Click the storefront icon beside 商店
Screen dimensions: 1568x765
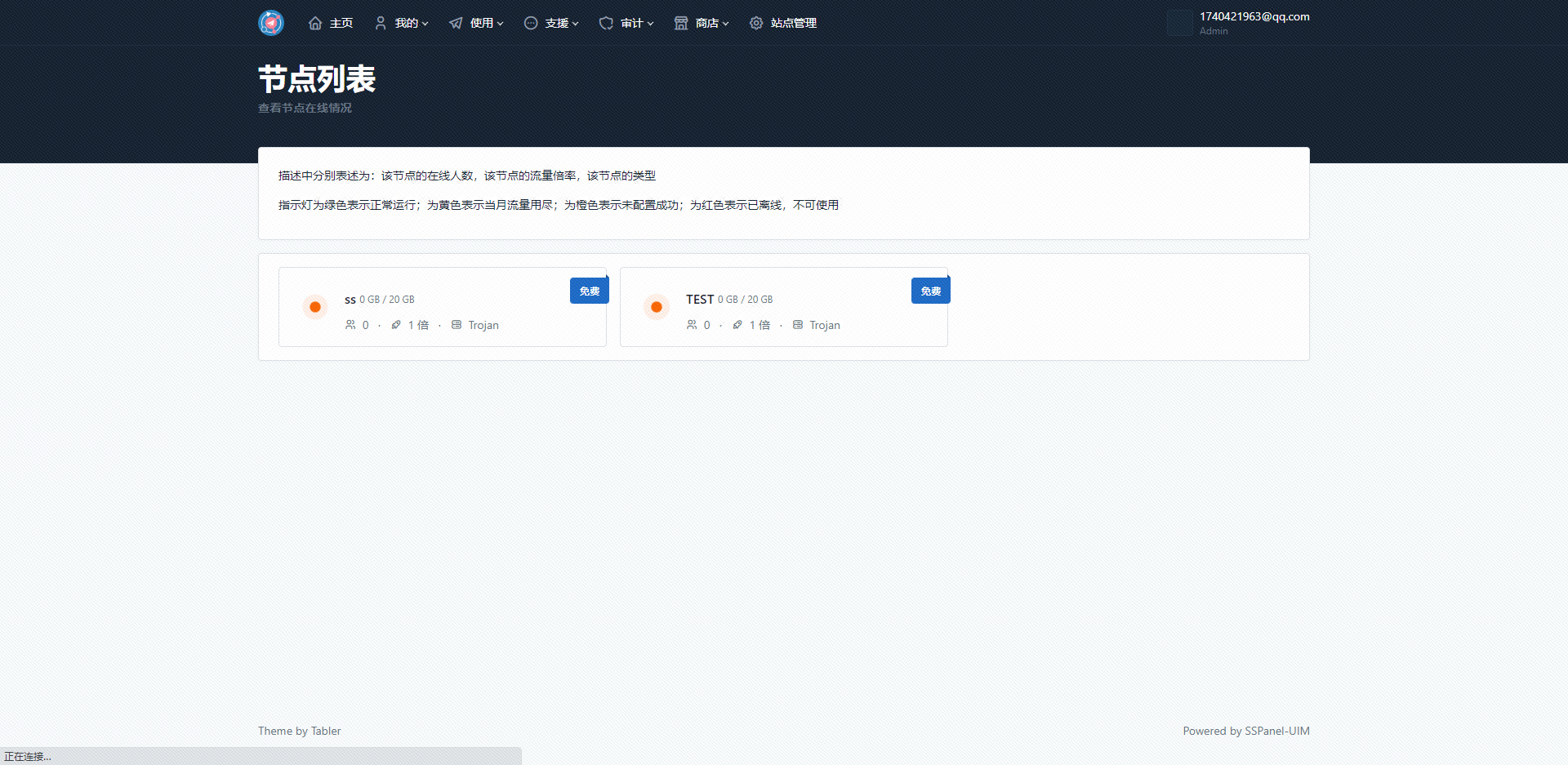680,23
